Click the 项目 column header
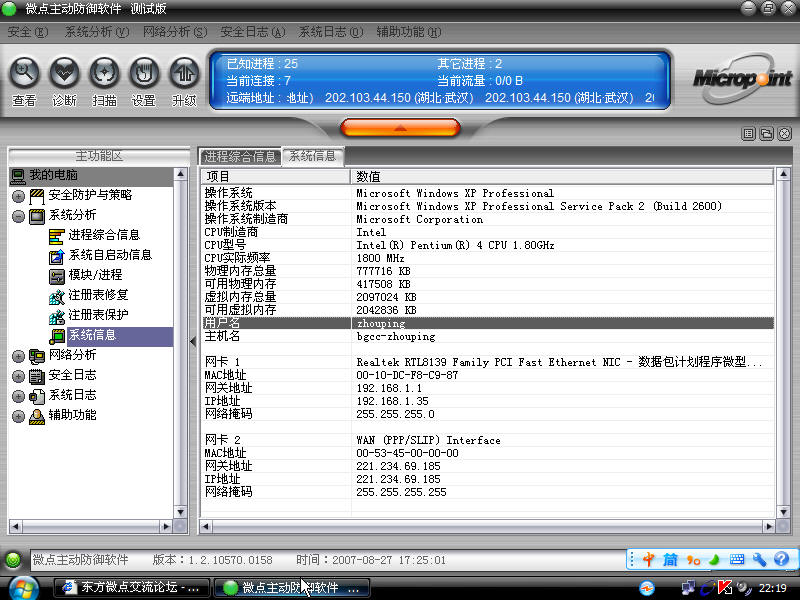Image resolution: width=800 pixels, height=600 pixels. [x=276, y=177]
